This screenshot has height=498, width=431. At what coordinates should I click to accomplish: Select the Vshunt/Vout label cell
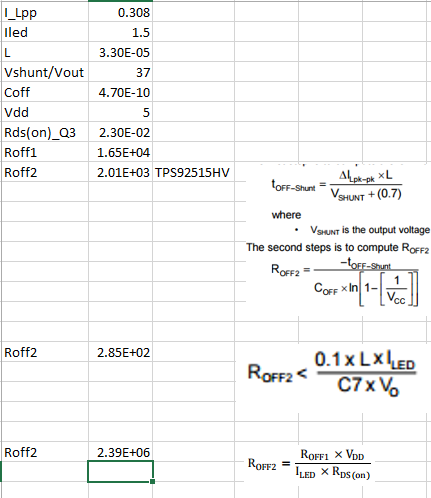point(45,72)
